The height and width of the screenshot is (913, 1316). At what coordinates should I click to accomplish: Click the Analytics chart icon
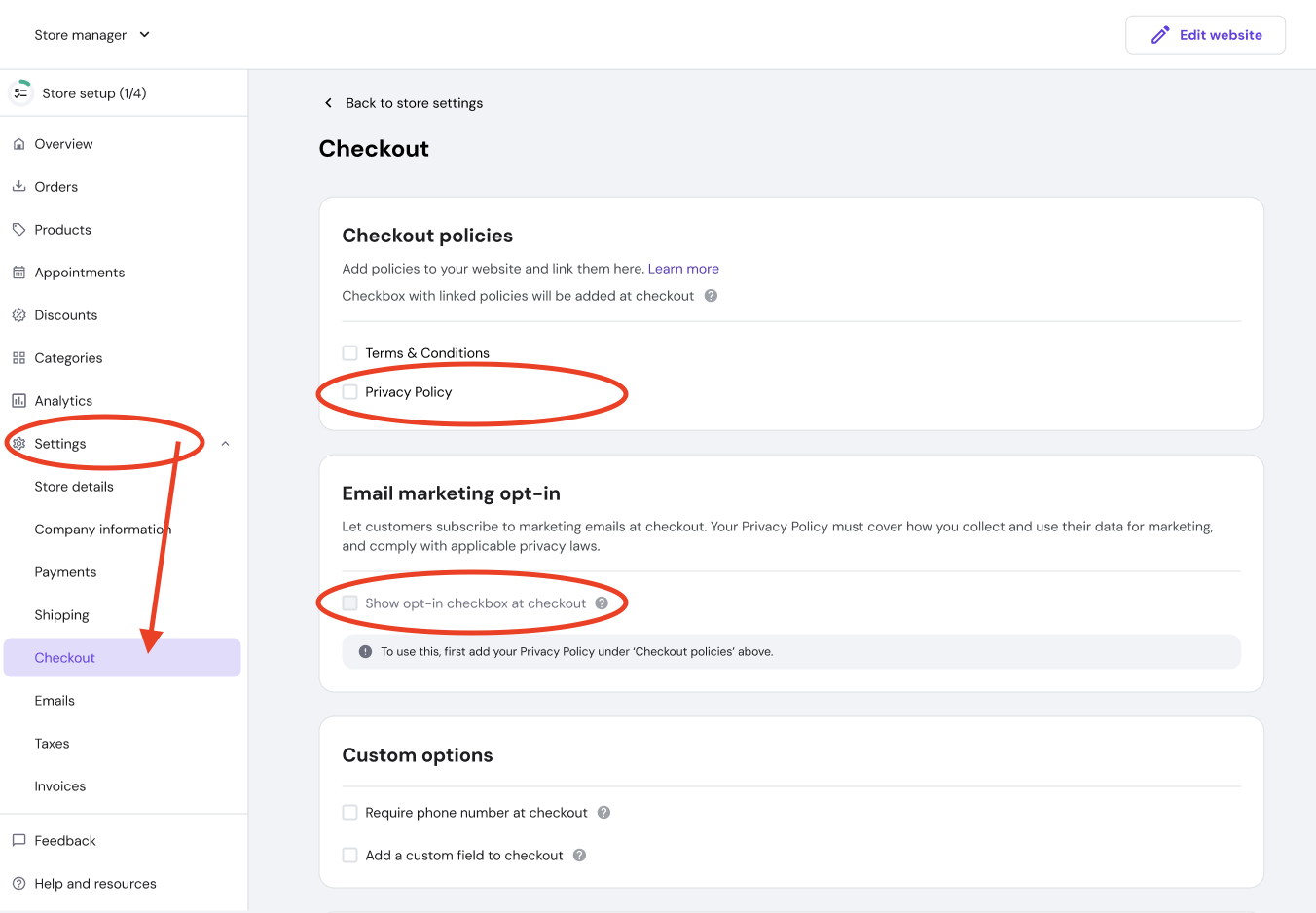pyautogui.click(x=18, y=401)
